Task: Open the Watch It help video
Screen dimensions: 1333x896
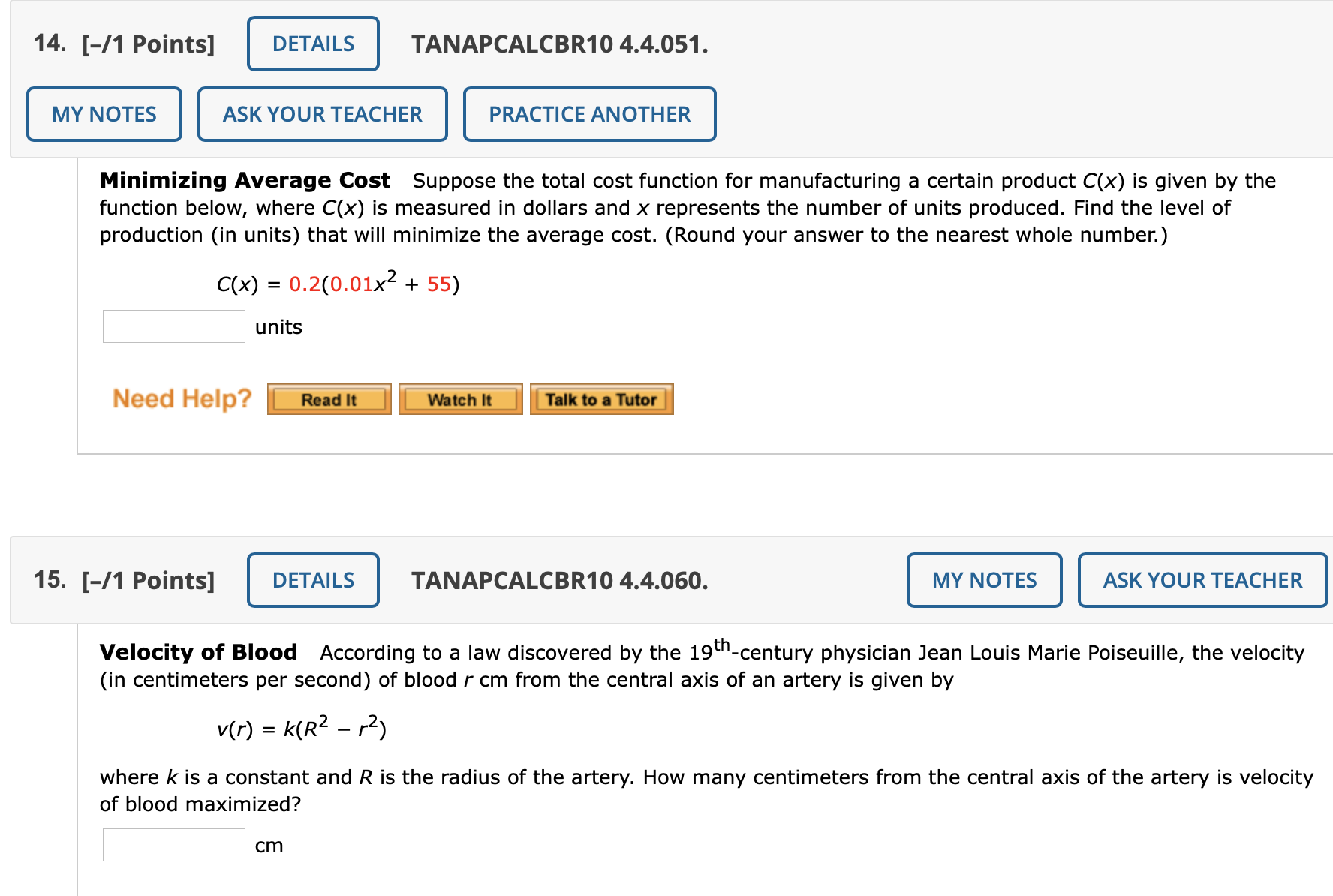Action: pyautogui.click(x=460, y=399)
